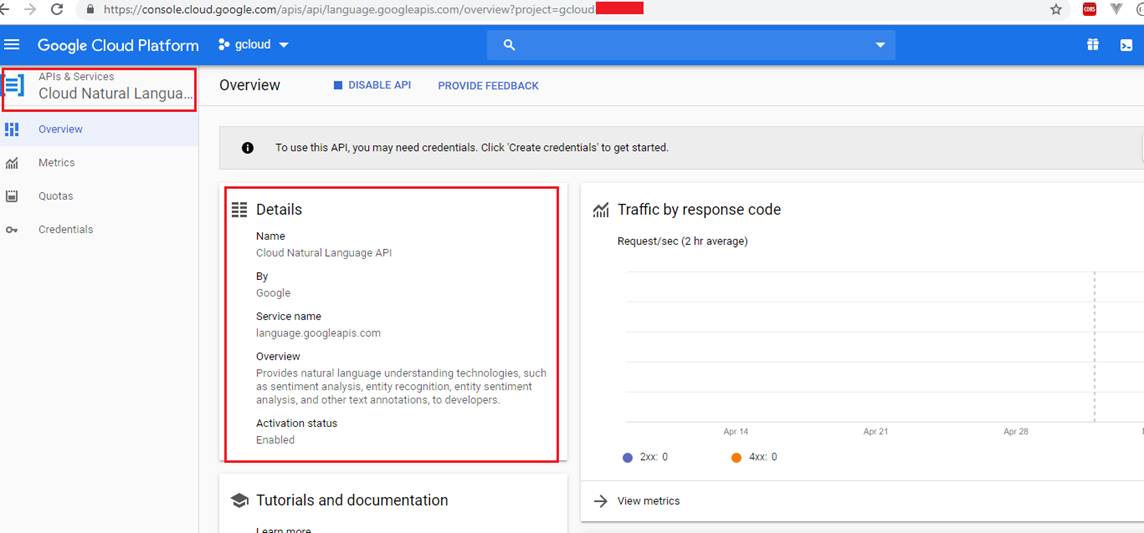The height and width of the screenshot is (533, 1144).
Task: Open the Credentials sidebar item
Action: 99,230
